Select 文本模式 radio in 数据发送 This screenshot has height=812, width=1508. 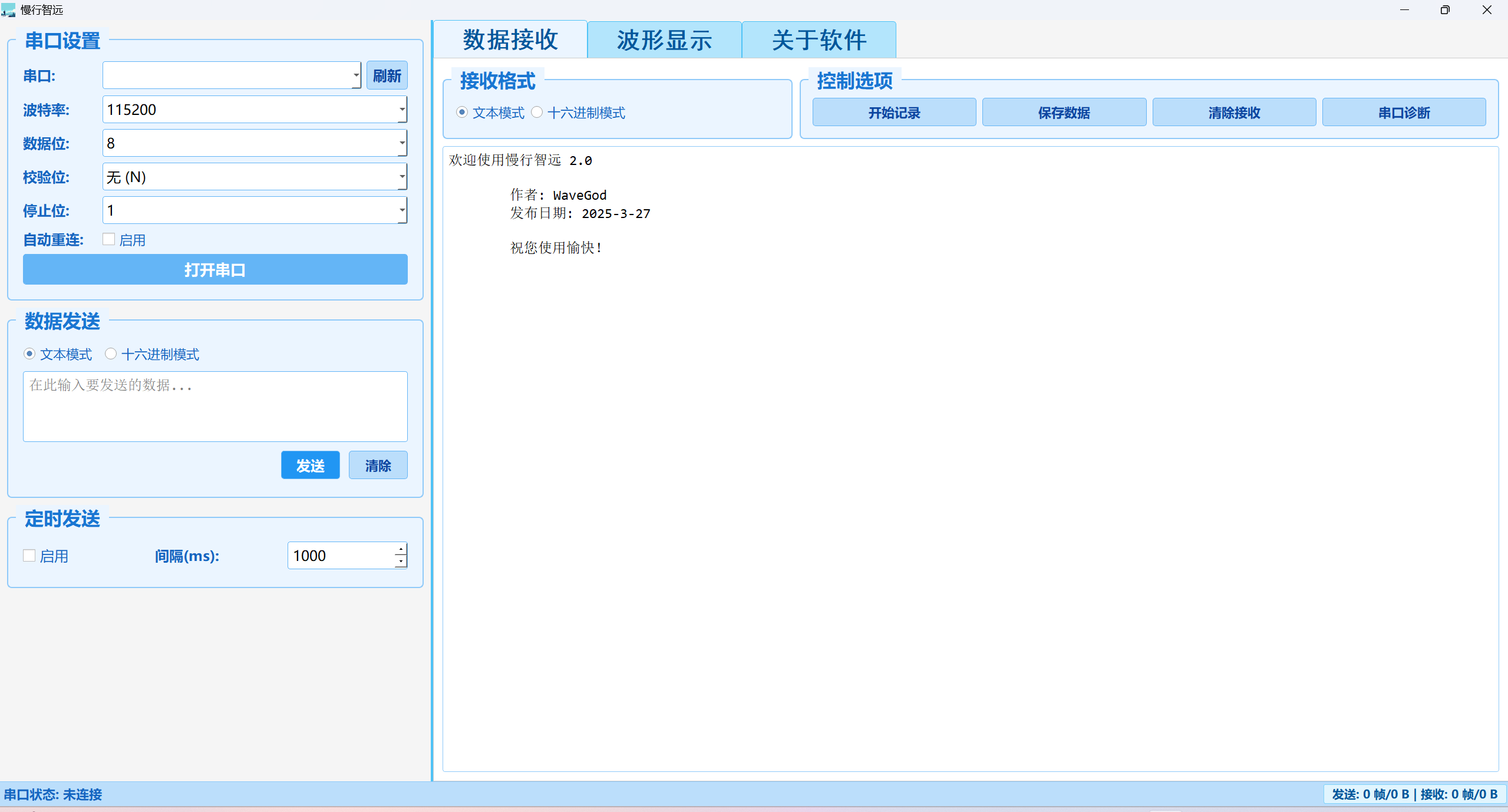(x=29, y=354)
